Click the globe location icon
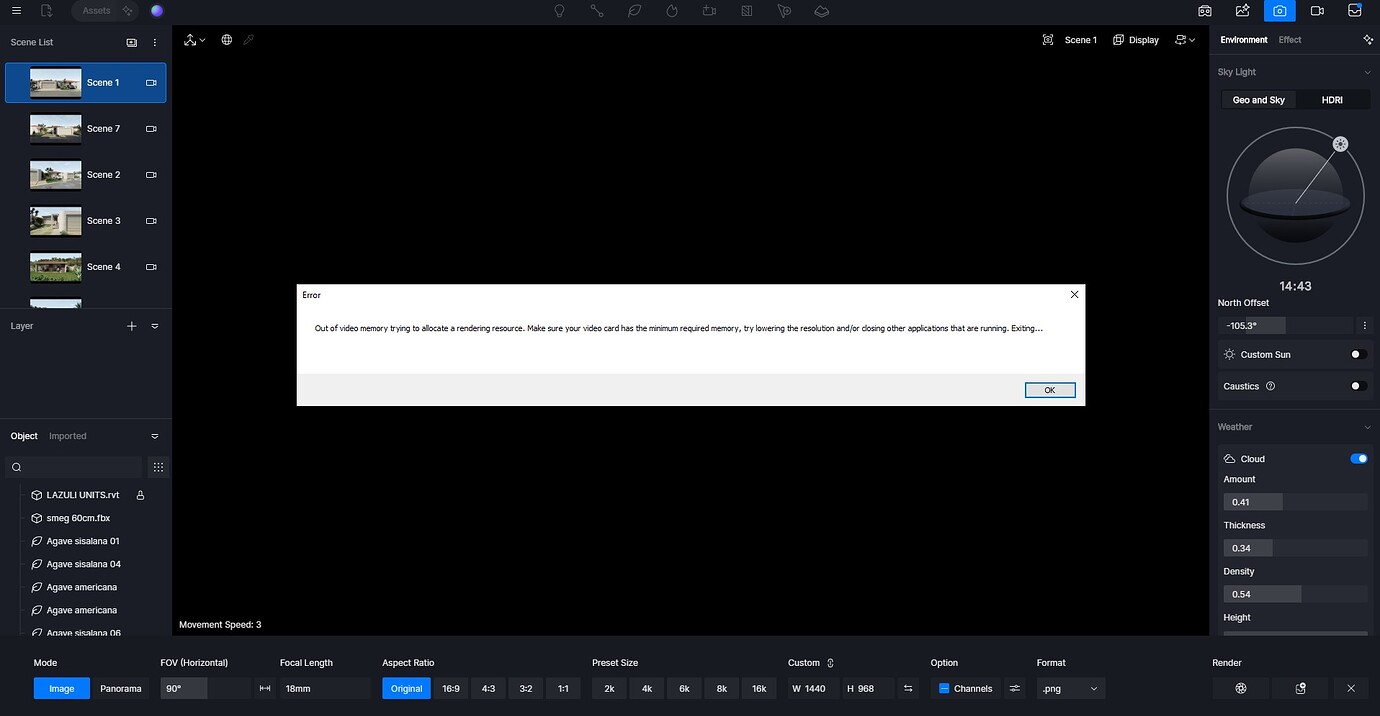 (227, 40)
